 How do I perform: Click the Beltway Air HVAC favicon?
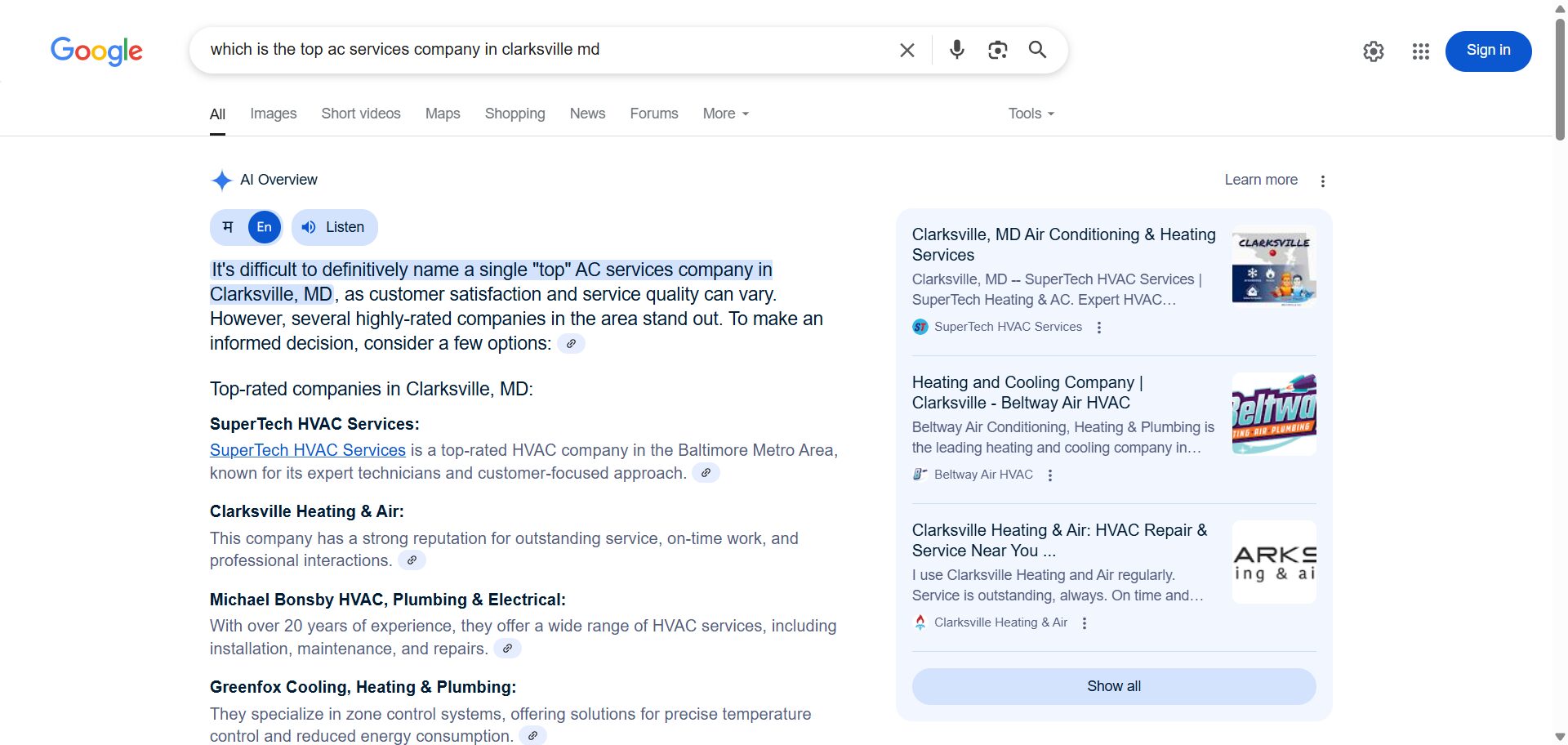coord(920,475)
